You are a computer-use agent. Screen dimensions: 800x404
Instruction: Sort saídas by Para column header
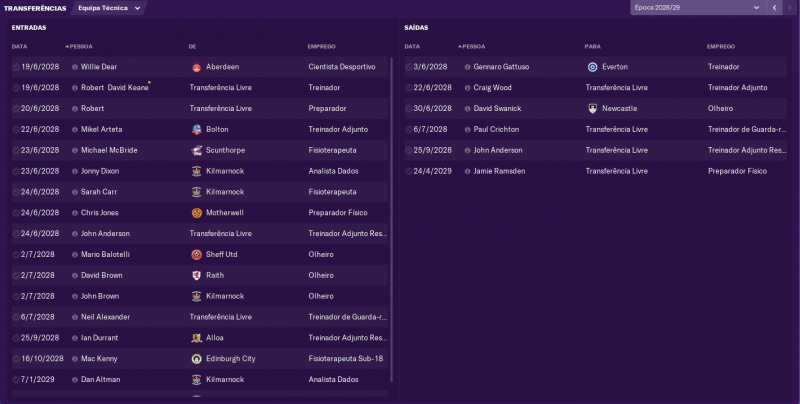click(x=592, y=46)
